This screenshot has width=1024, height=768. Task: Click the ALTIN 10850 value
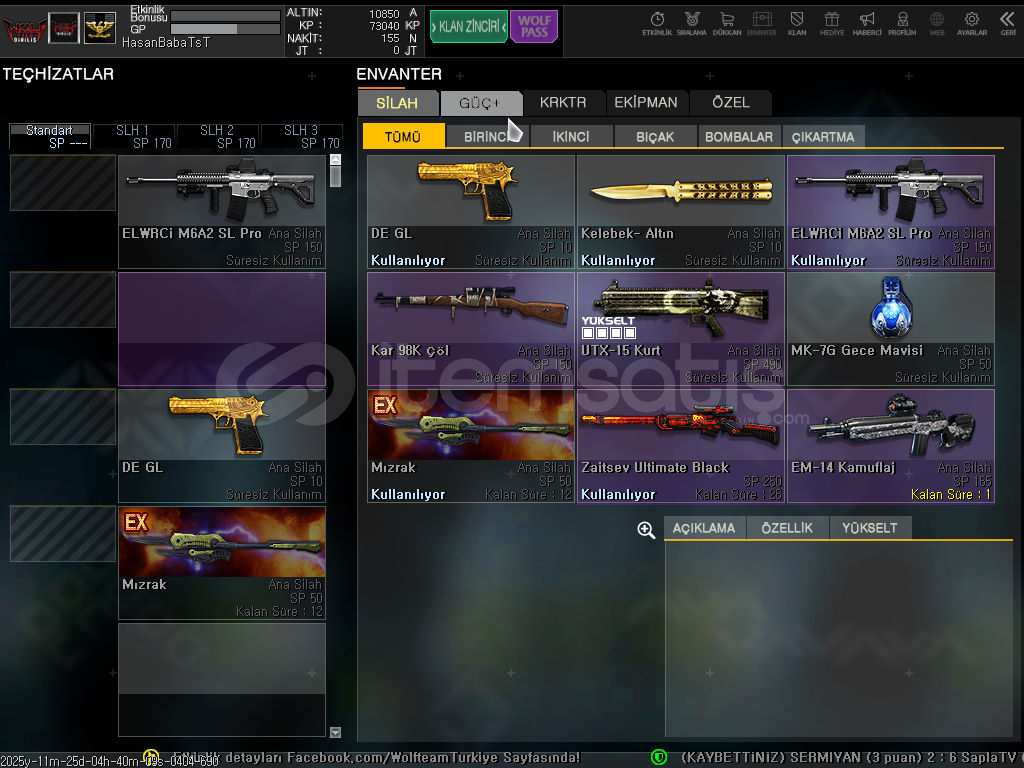[x=384, y=14]
